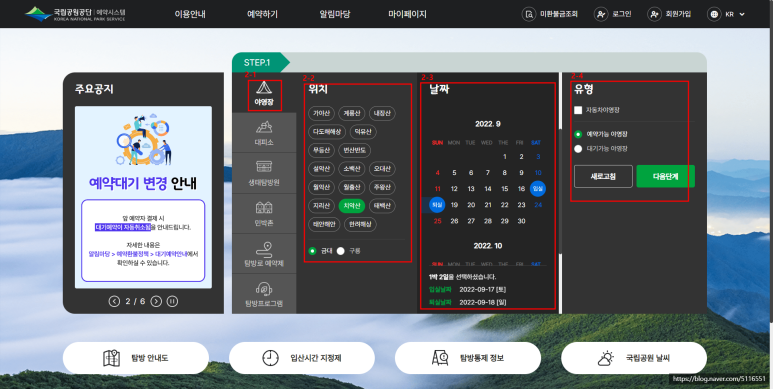The image size is (773, 389).
Task: Click the 회원가입 link text
Action: pyautogui.click(x=678, y=14)
